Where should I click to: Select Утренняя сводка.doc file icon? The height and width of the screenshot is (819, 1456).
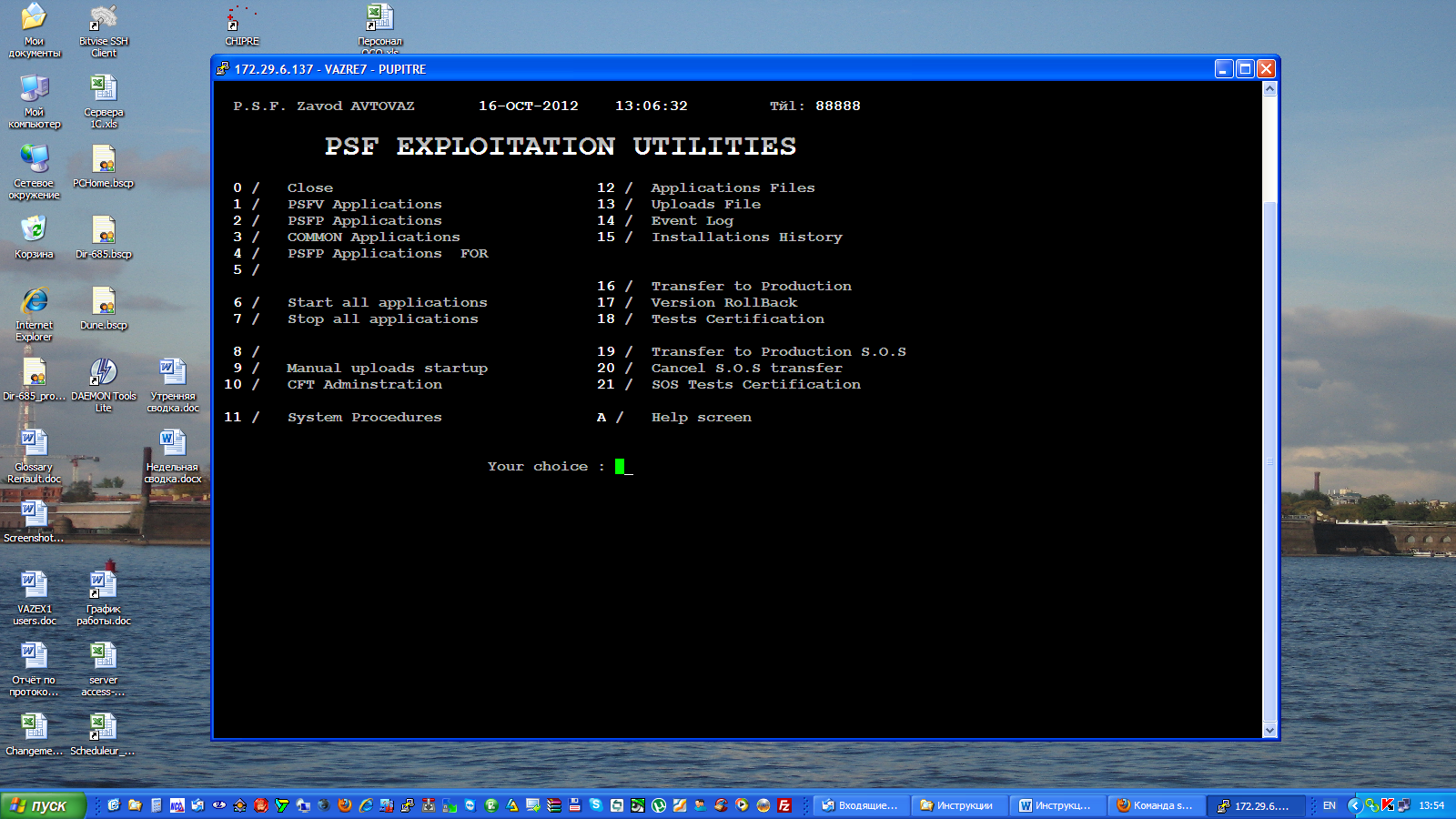pyautogui.click(x=173, y=384)
